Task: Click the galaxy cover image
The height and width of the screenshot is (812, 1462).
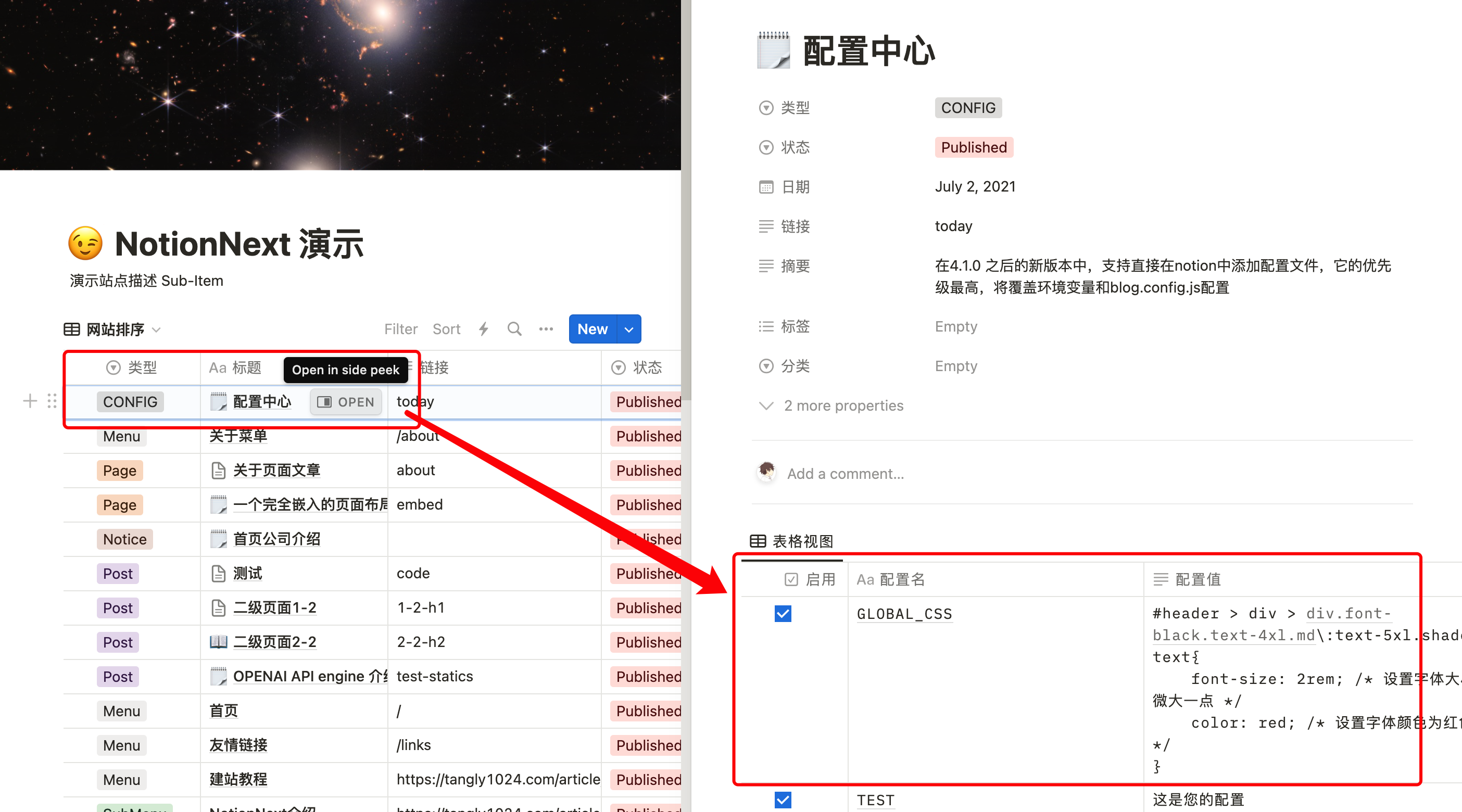Action: [x=341, y=84]
